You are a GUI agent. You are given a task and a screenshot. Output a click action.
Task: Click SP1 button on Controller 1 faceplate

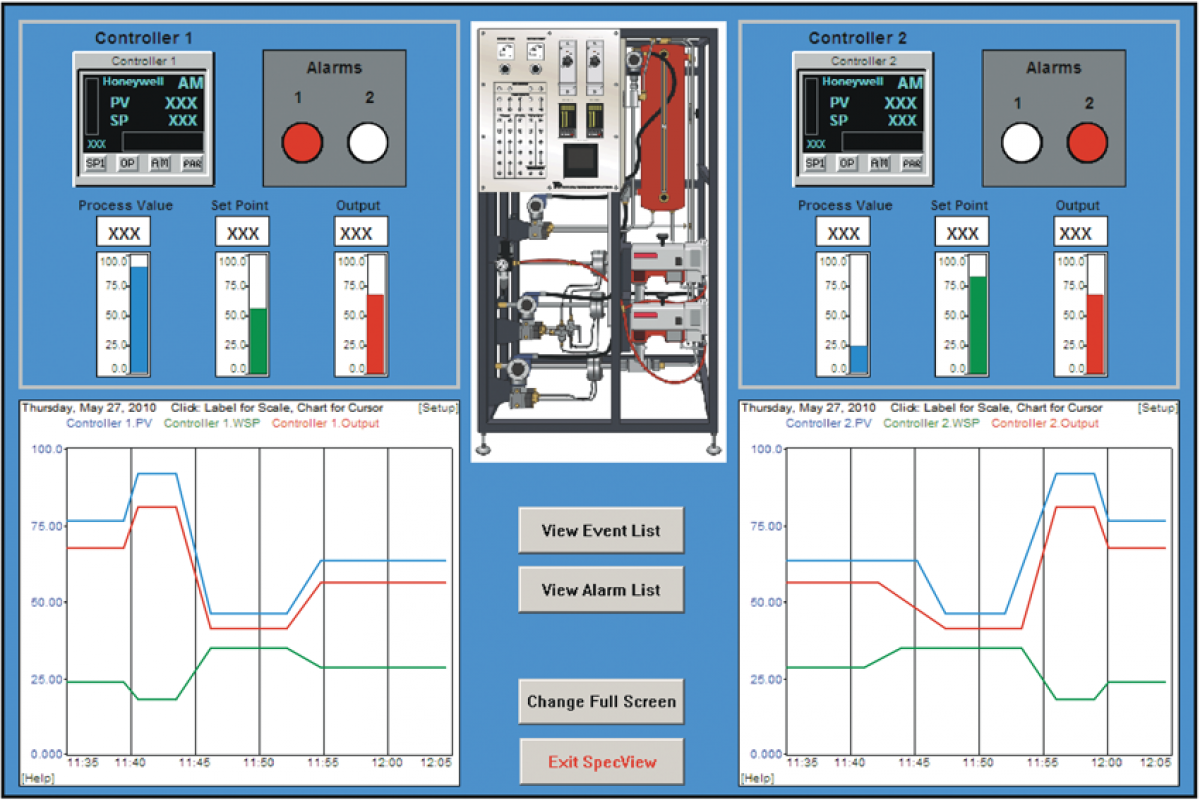coord(95,163)
